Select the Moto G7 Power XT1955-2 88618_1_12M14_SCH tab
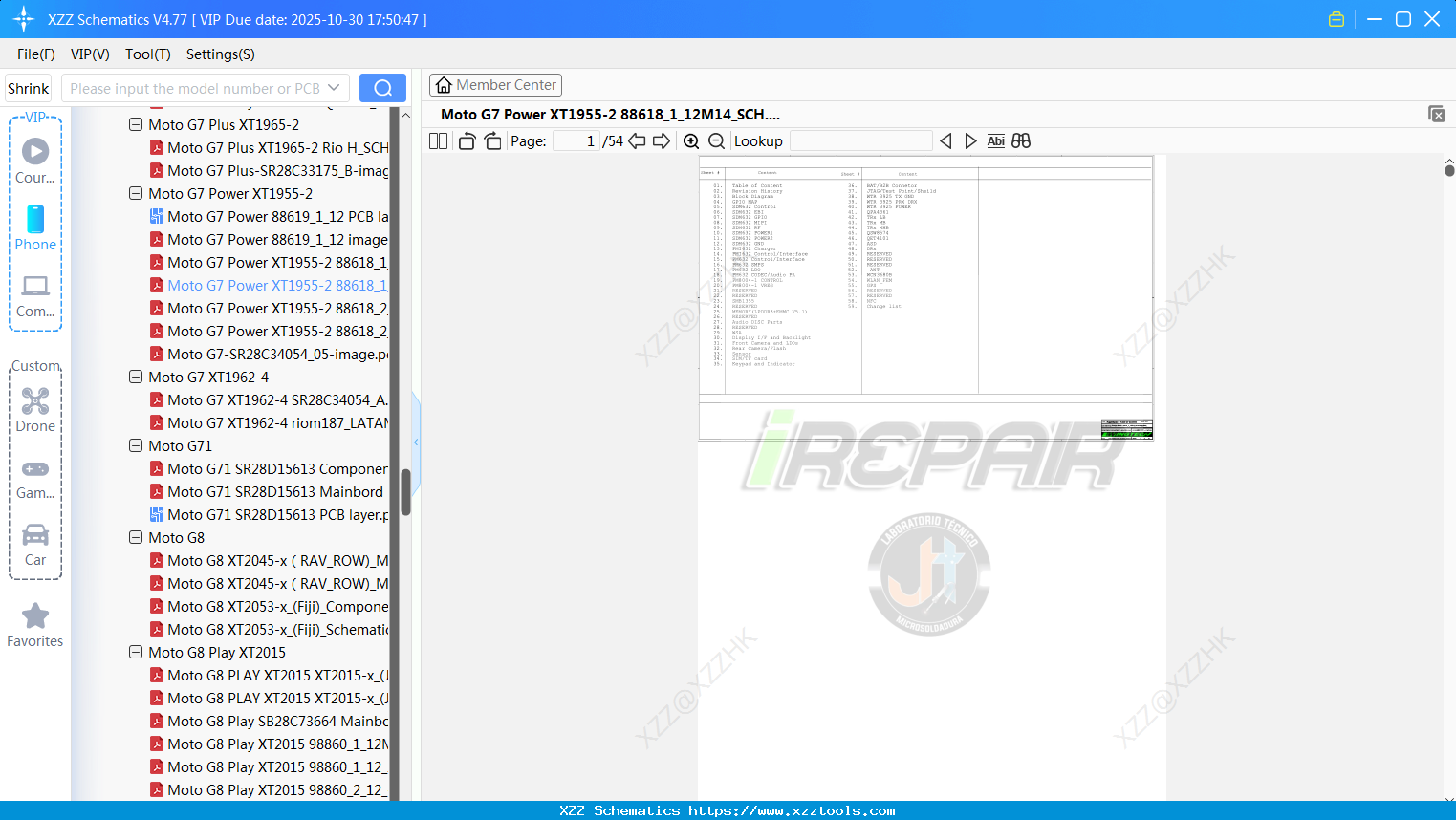This screenshot has height=820, width=1456. click(x=610, y=115)
